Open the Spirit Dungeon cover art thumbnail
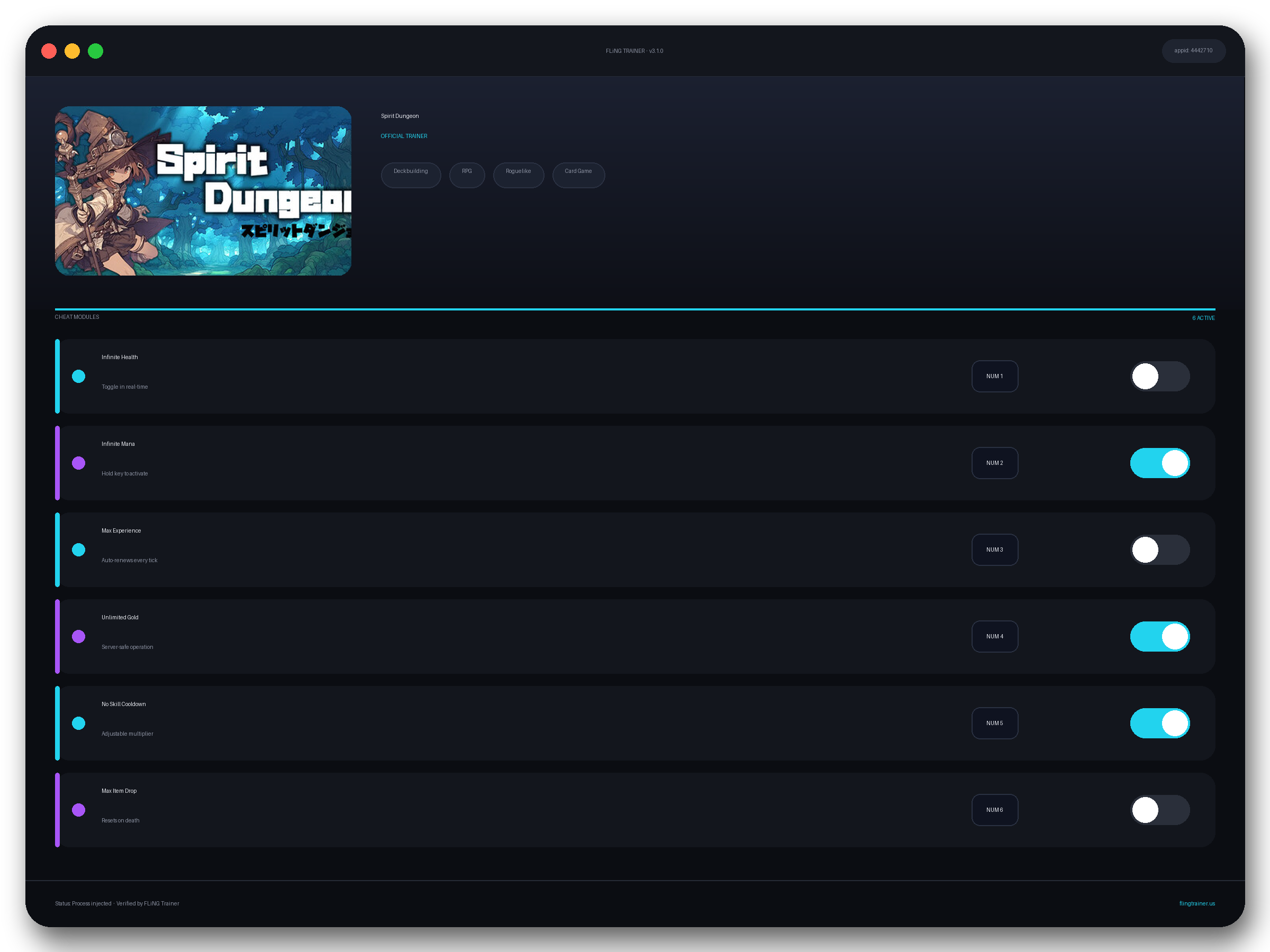The image size is (1270, 952). coord(203,190)
